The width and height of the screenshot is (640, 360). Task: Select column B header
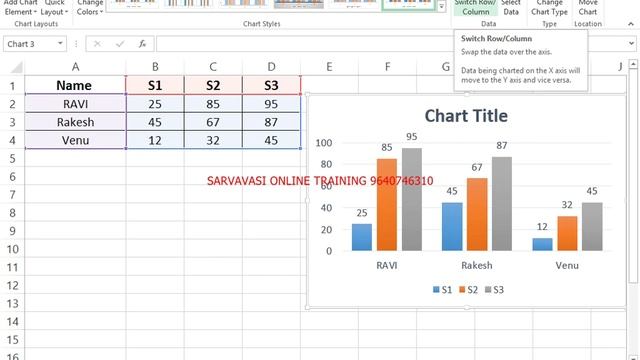point(155,67)
